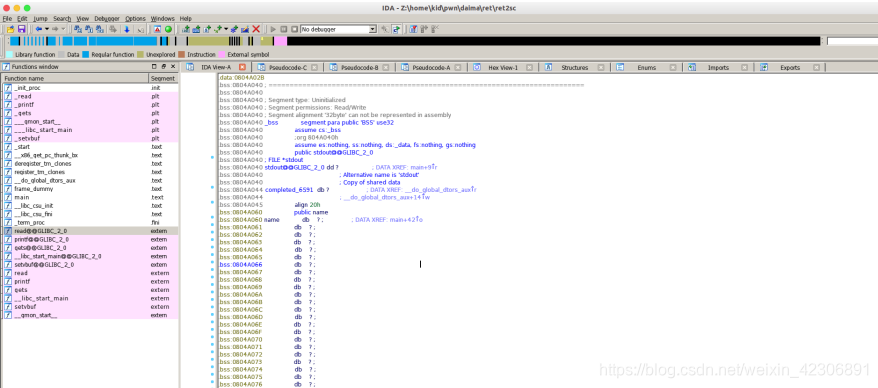Open the Edit menu

[x=22, y=18]
